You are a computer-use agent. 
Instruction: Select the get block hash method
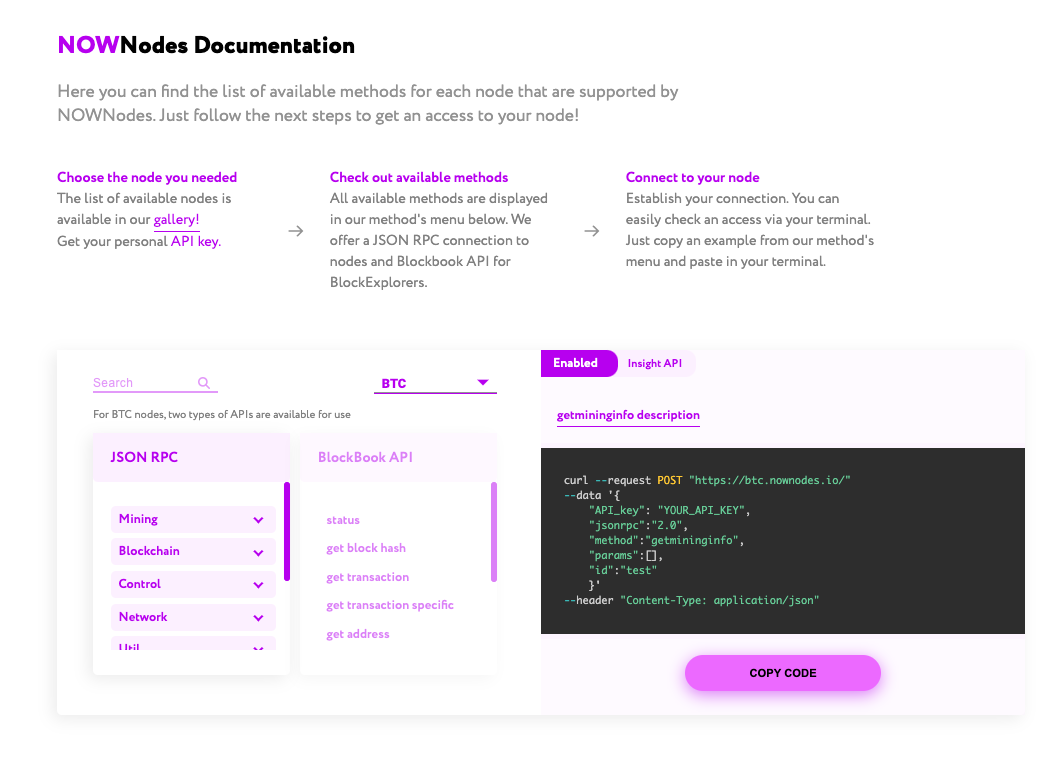click(x=366, y=548)
